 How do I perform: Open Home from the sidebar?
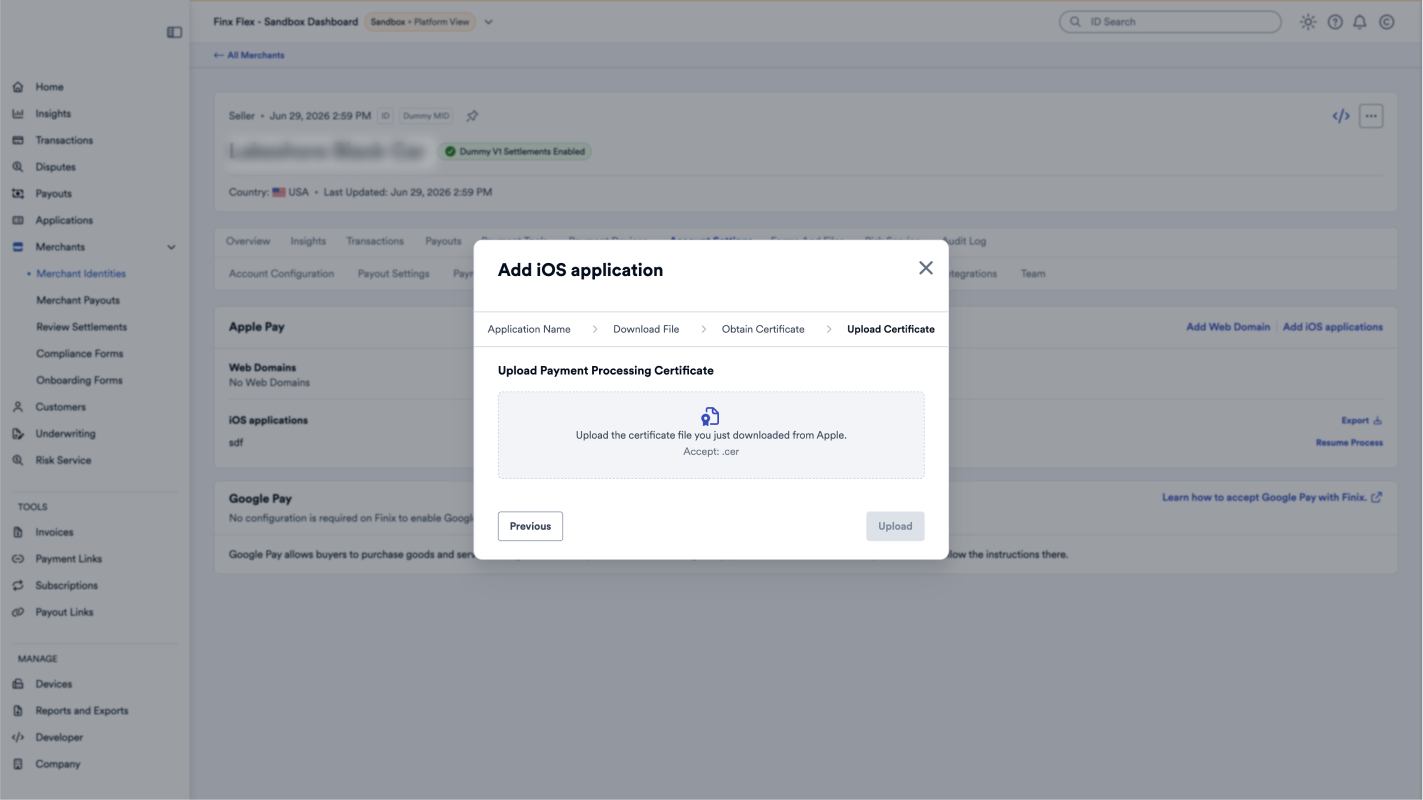(x=49, y=87)
